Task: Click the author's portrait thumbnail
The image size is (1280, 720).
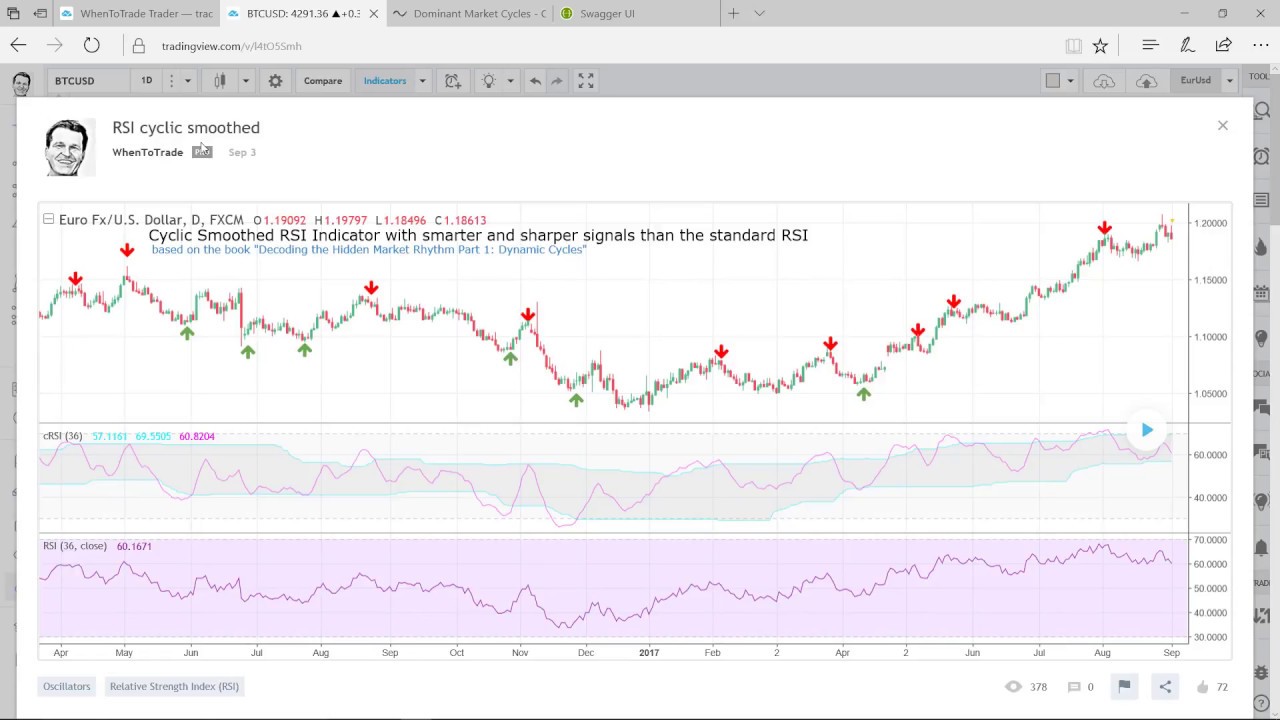Action: pyautogui.click(x=69, y=148)
